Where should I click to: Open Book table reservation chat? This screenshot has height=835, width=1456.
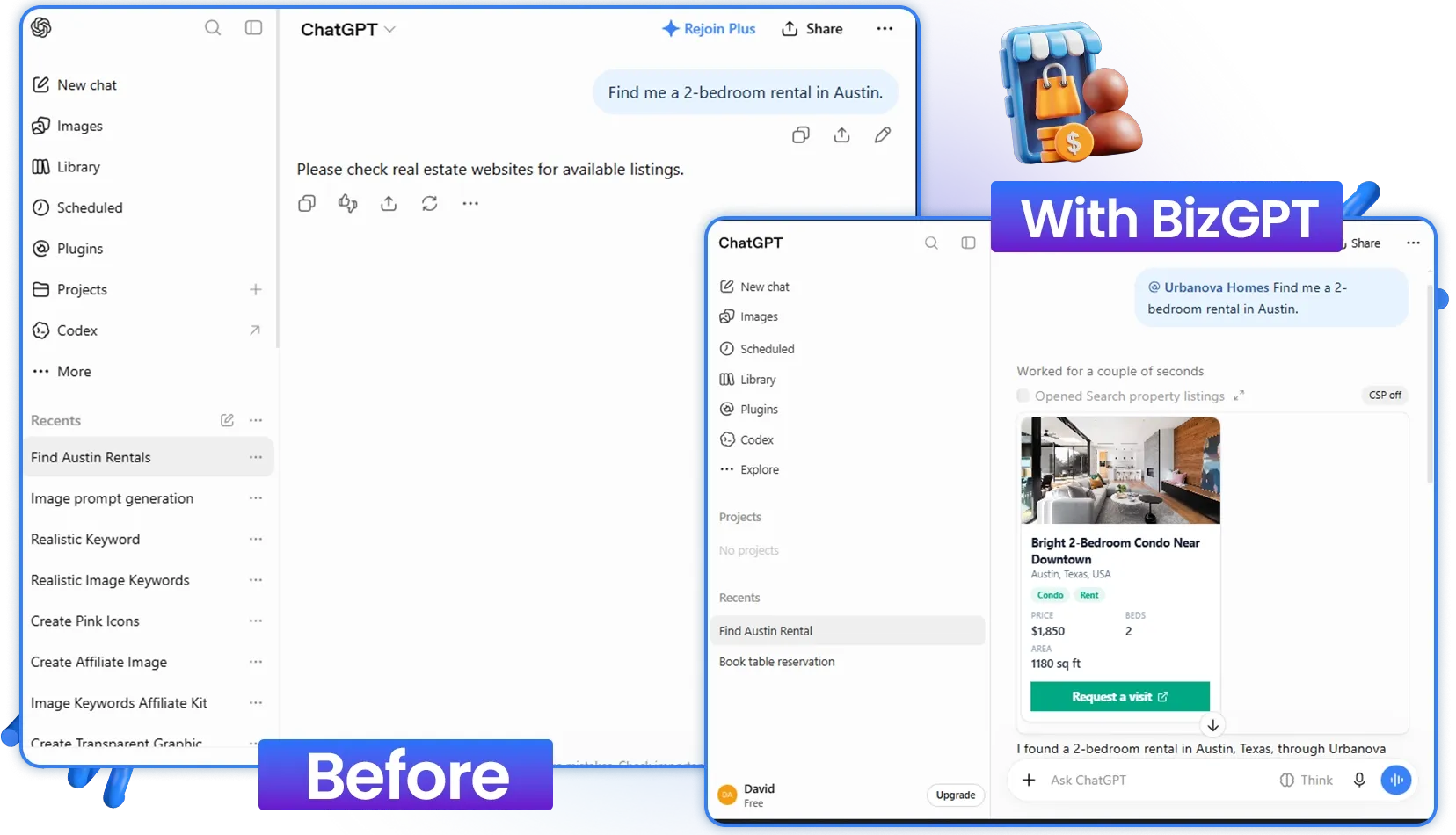point(777,662)
